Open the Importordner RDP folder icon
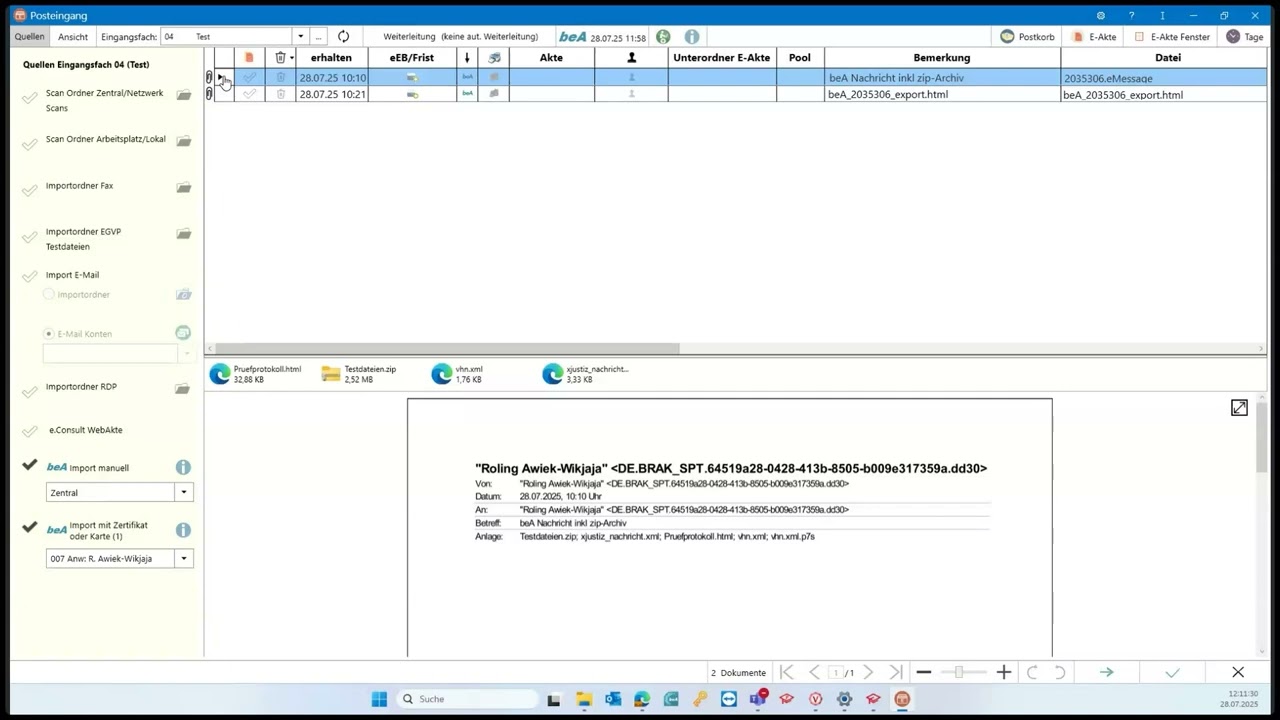Screen dimensions: 1280x720 pos(184,388)
